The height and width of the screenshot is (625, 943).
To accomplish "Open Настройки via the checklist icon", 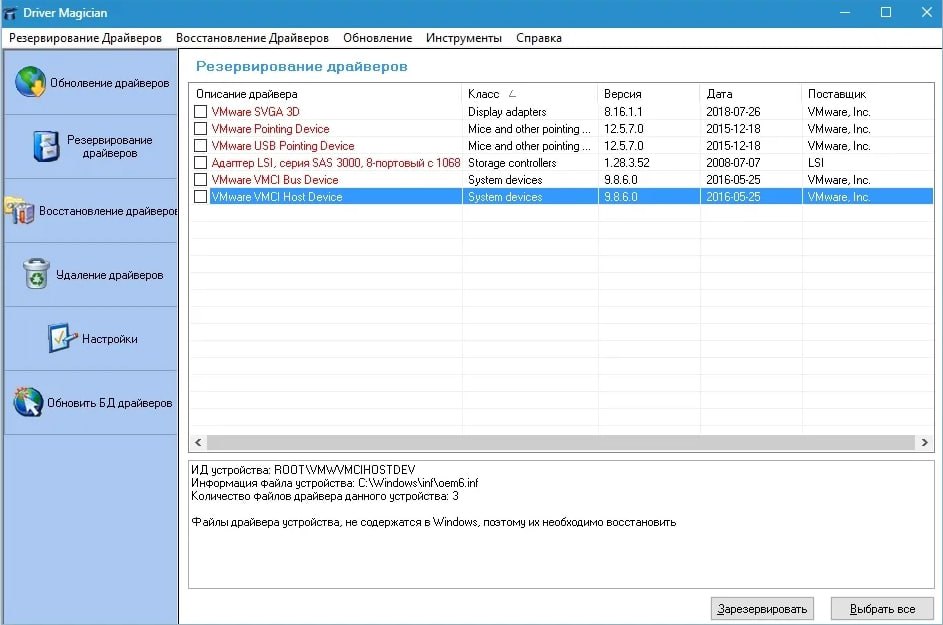I will pos(62,338).
